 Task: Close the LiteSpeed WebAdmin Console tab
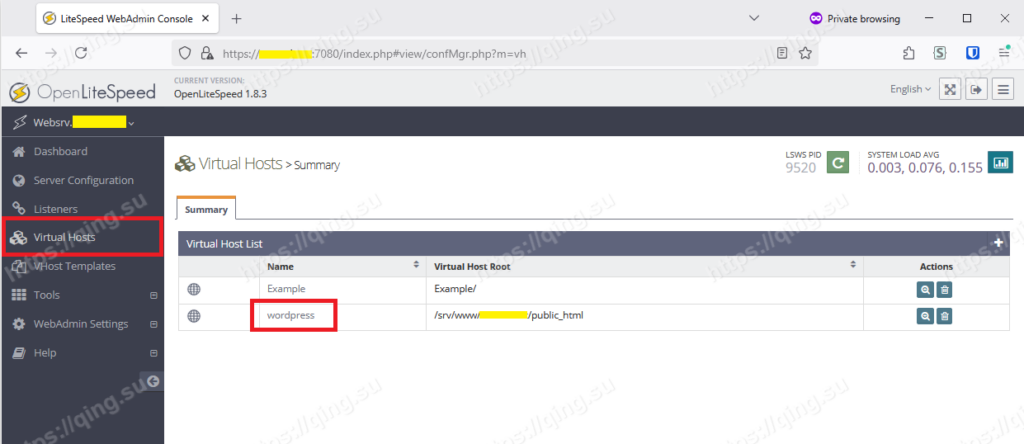206,19
